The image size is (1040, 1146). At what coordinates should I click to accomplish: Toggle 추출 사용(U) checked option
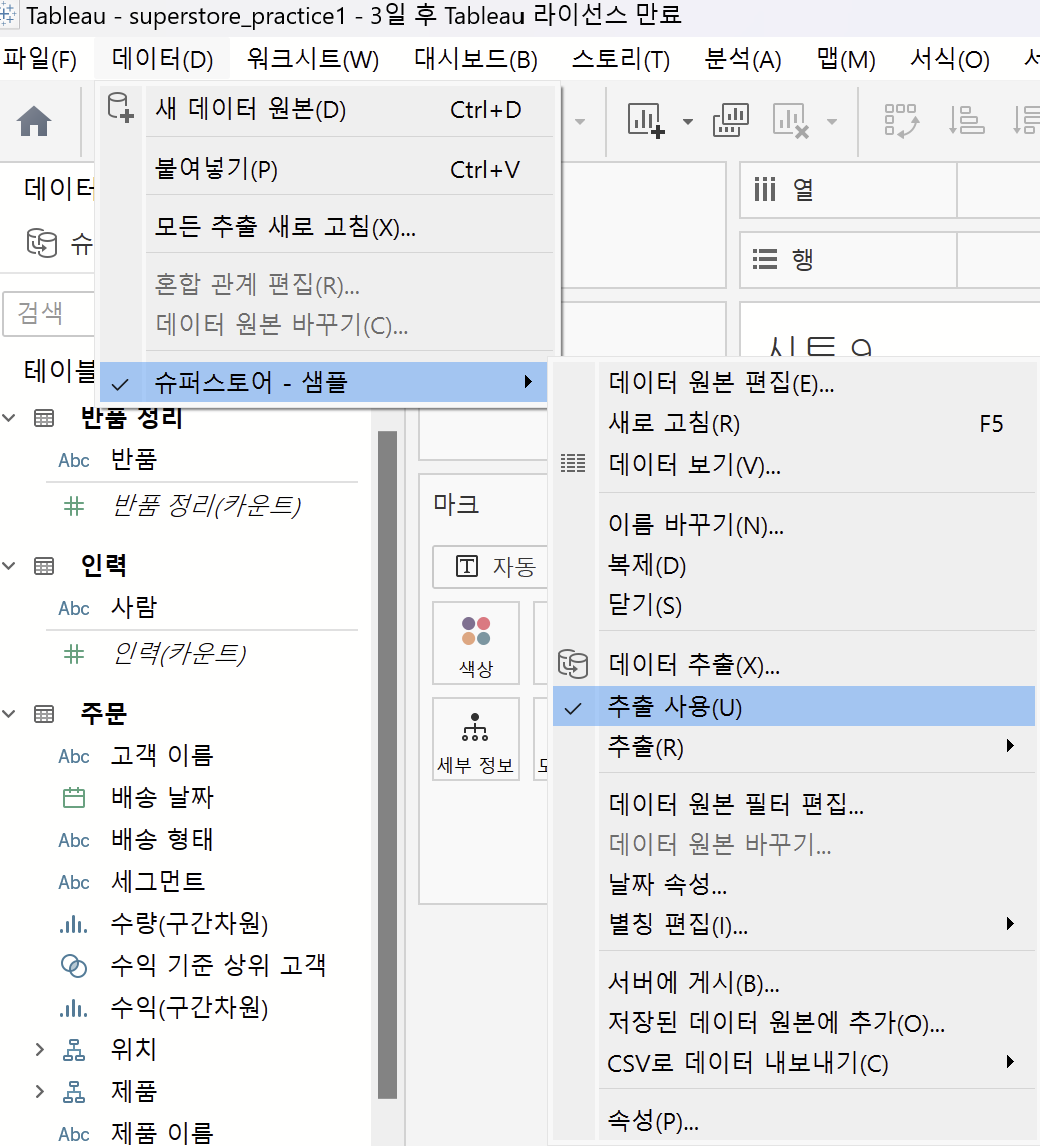click(794, 707)
